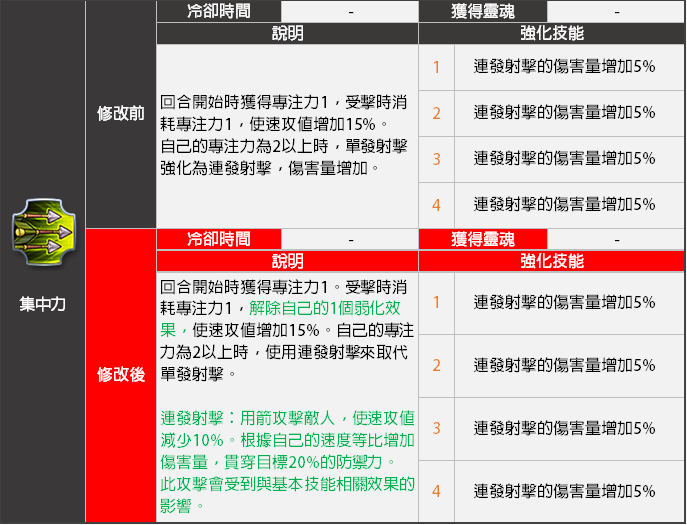Click enhancement level 4 number in 修改前 section

coord(436,205)
